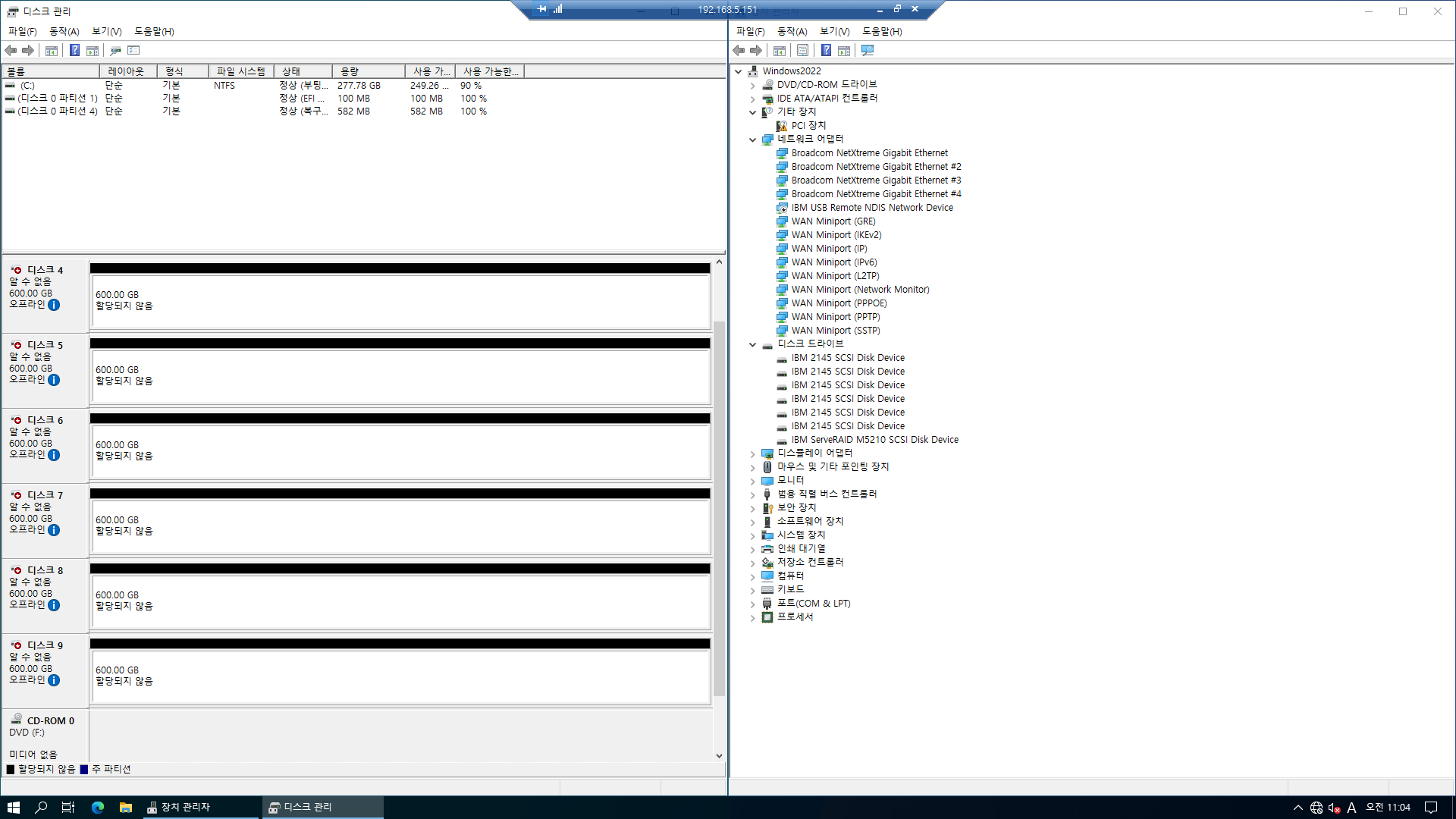Click offline info icon on Disk 7

coord(54,530)
